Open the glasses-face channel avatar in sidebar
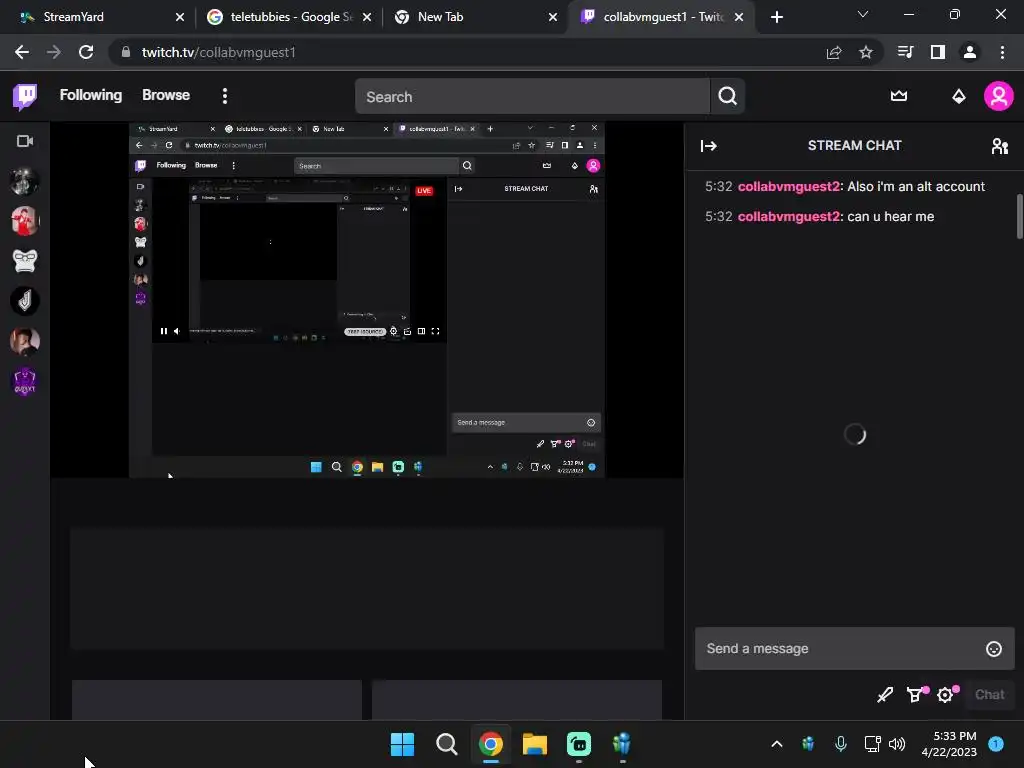Image resolution: width=1024 pixels, height=768 pixels. (25, 261)
